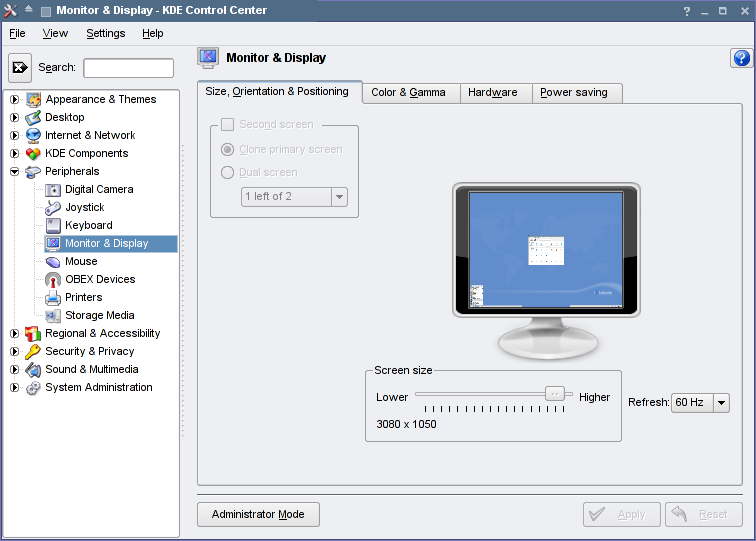Select Dual screen radio button
The image size is (756, 541).
[228, 173]
